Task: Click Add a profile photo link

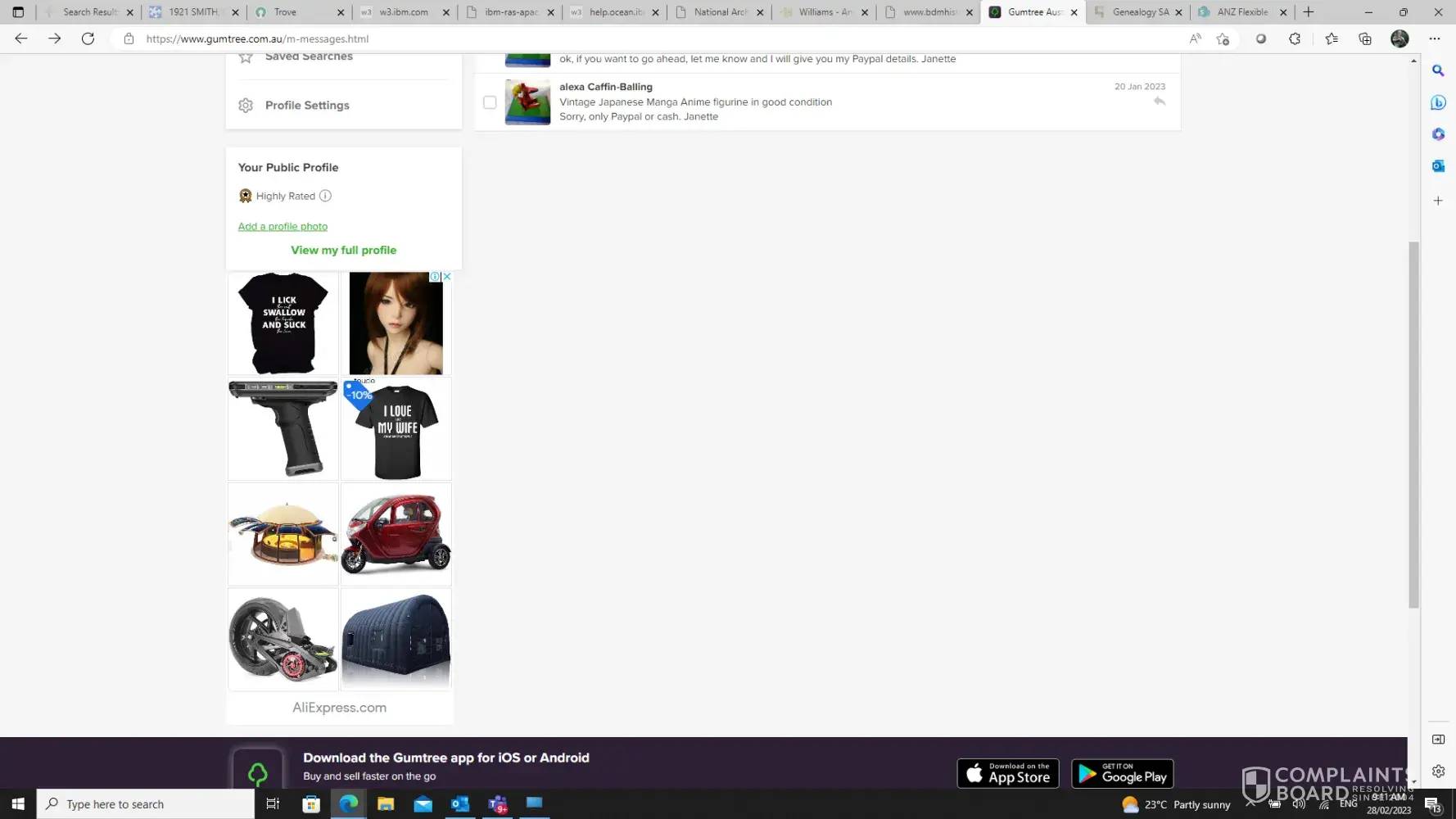Action: (x=283, y=227)
